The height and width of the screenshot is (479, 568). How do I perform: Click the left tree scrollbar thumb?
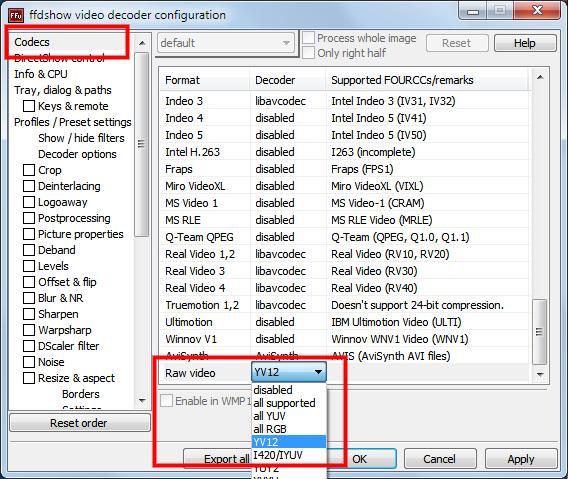[141, 144]
